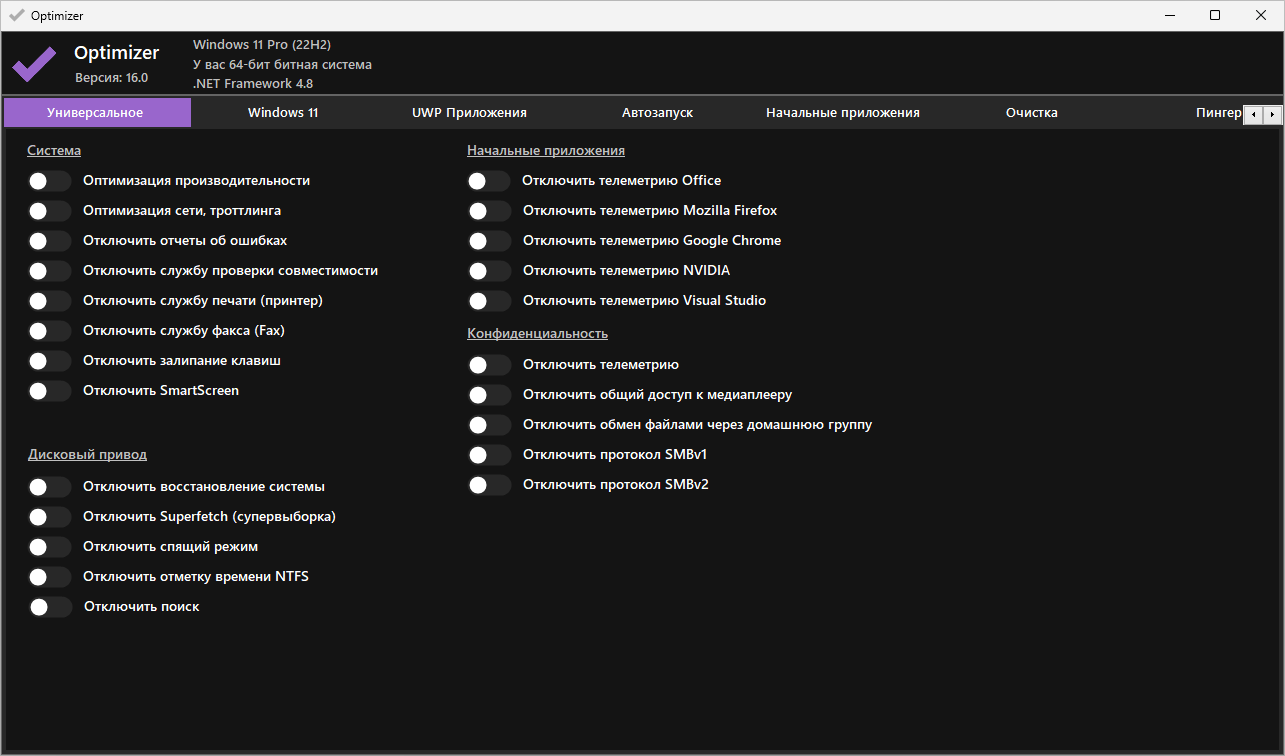Image resolution: width=1285 pixels, height=756 pixels.
Task: Enable Отключить SmartScreen switch
Action: 49,391
